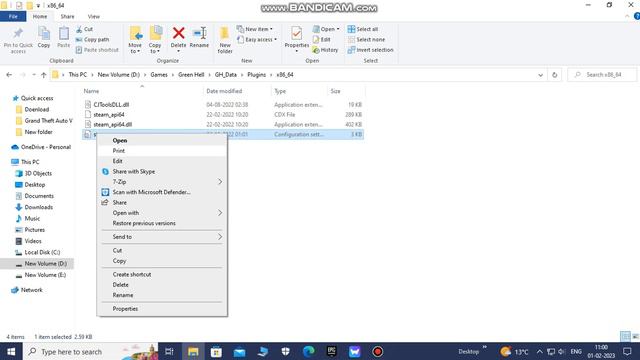Select the CJToolsDLL.dll file
This screenshot has width=640, height=360.
pyautogui.click(x=111, y=104)
